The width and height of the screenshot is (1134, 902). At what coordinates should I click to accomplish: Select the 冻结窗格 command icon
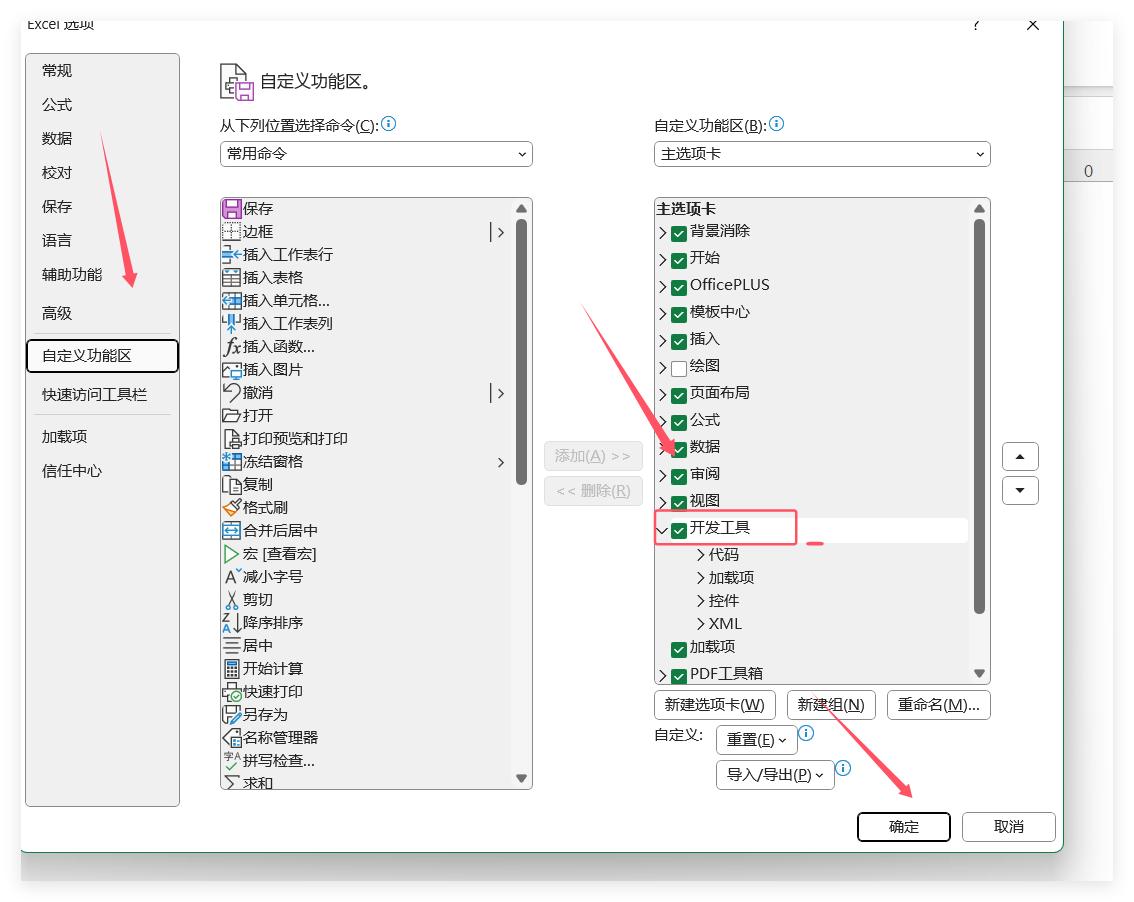231,462
